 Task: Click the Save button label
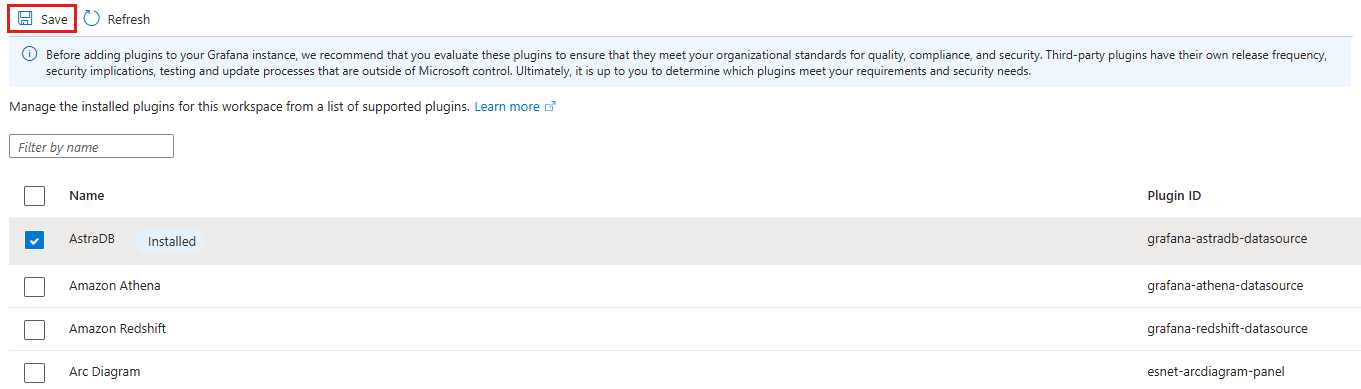(x=54, y=19)
